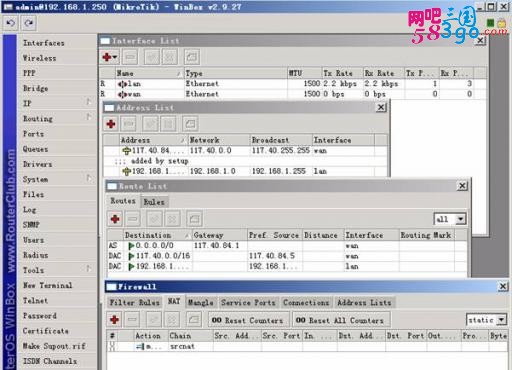Open the all dropdown in Route List

[460, 219]
